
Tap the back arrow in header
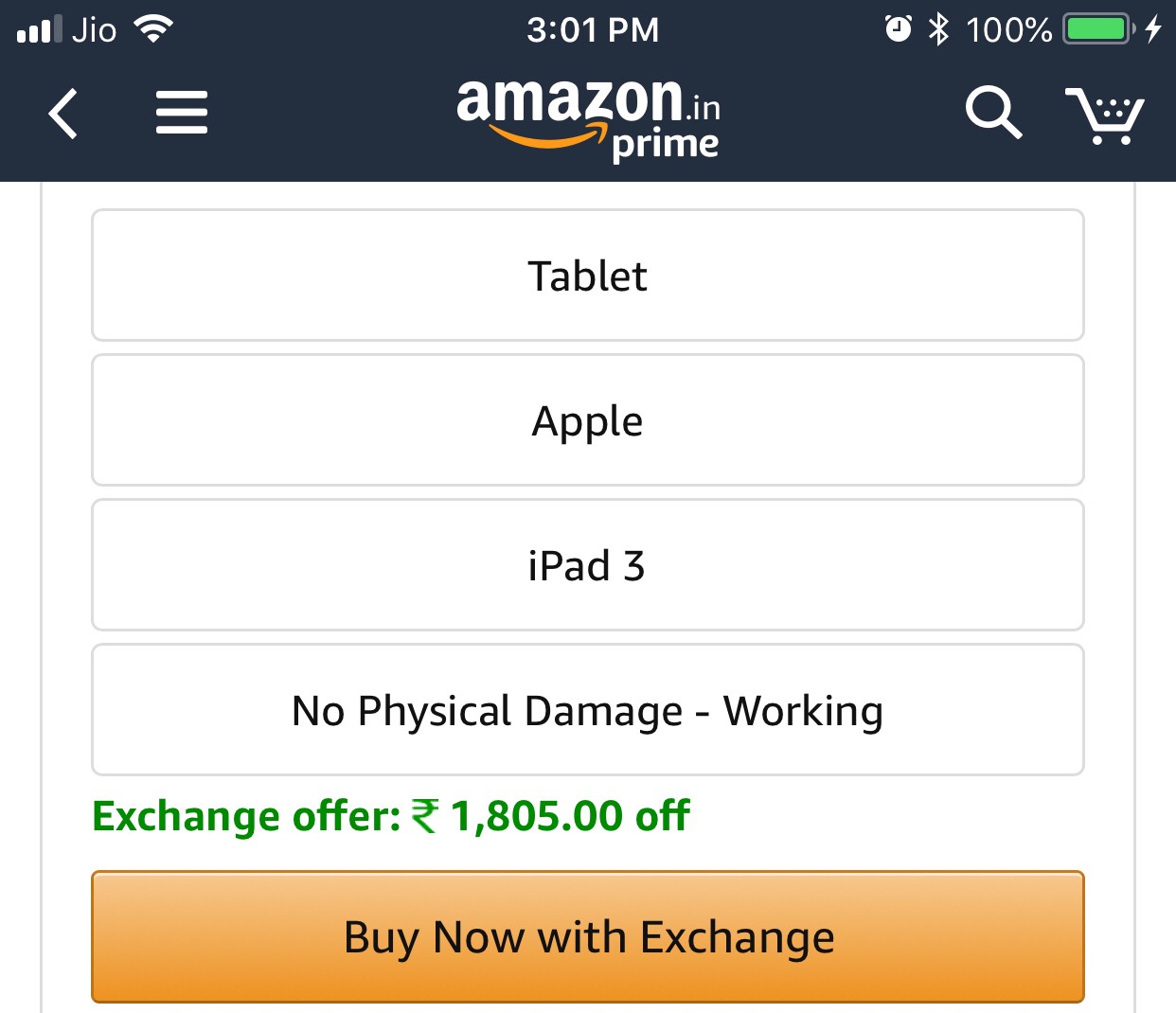(63, 114)
